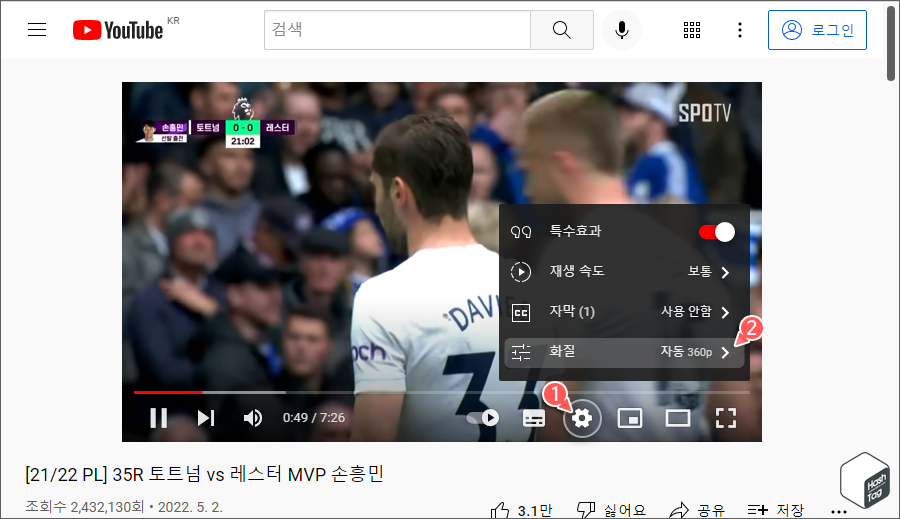The width and height of the screenshot is (900, 519).
Task: Open the 재생 속도 menu item
Action: click(624, 272)
